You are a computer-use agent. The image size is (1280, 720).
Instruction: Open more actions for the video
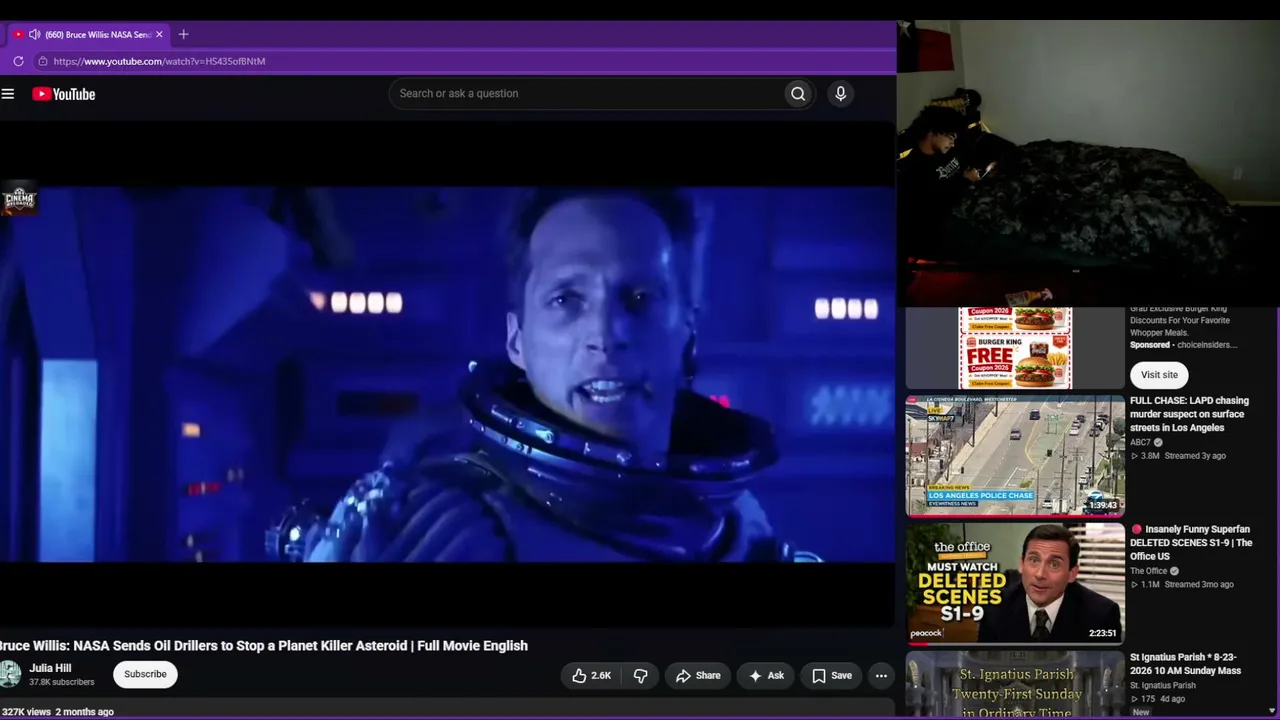pos(881,676)
